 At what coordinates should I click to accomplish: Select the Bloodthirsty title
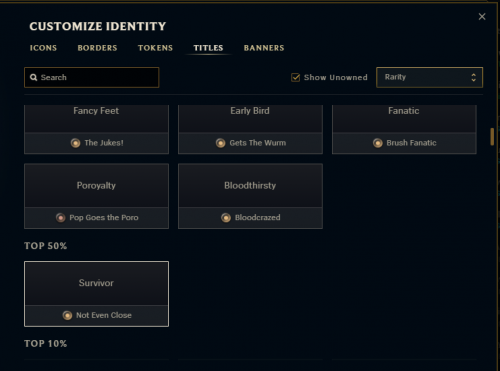pos(250,196)
